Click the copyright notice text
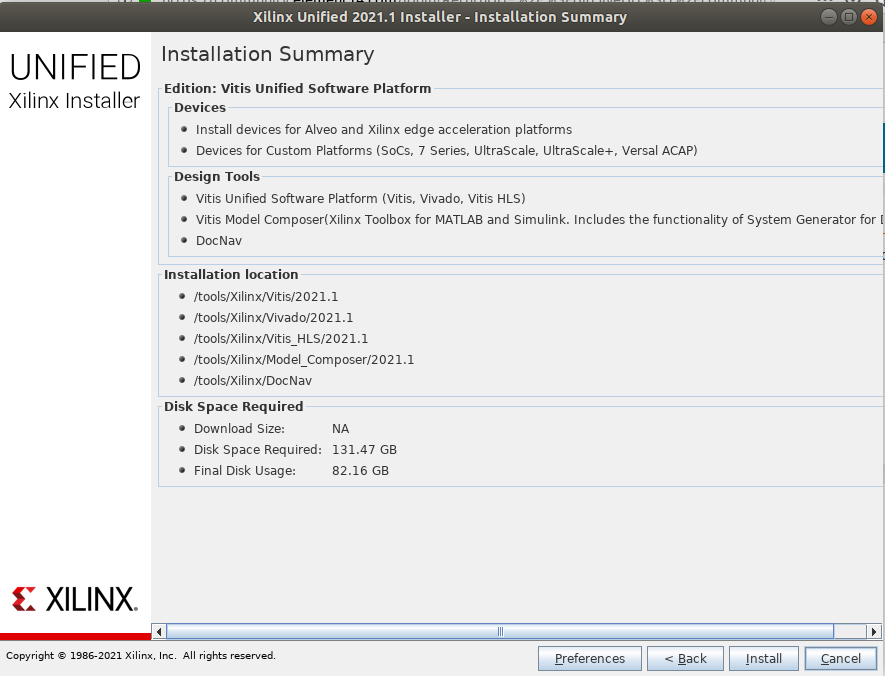 point(141,656)
